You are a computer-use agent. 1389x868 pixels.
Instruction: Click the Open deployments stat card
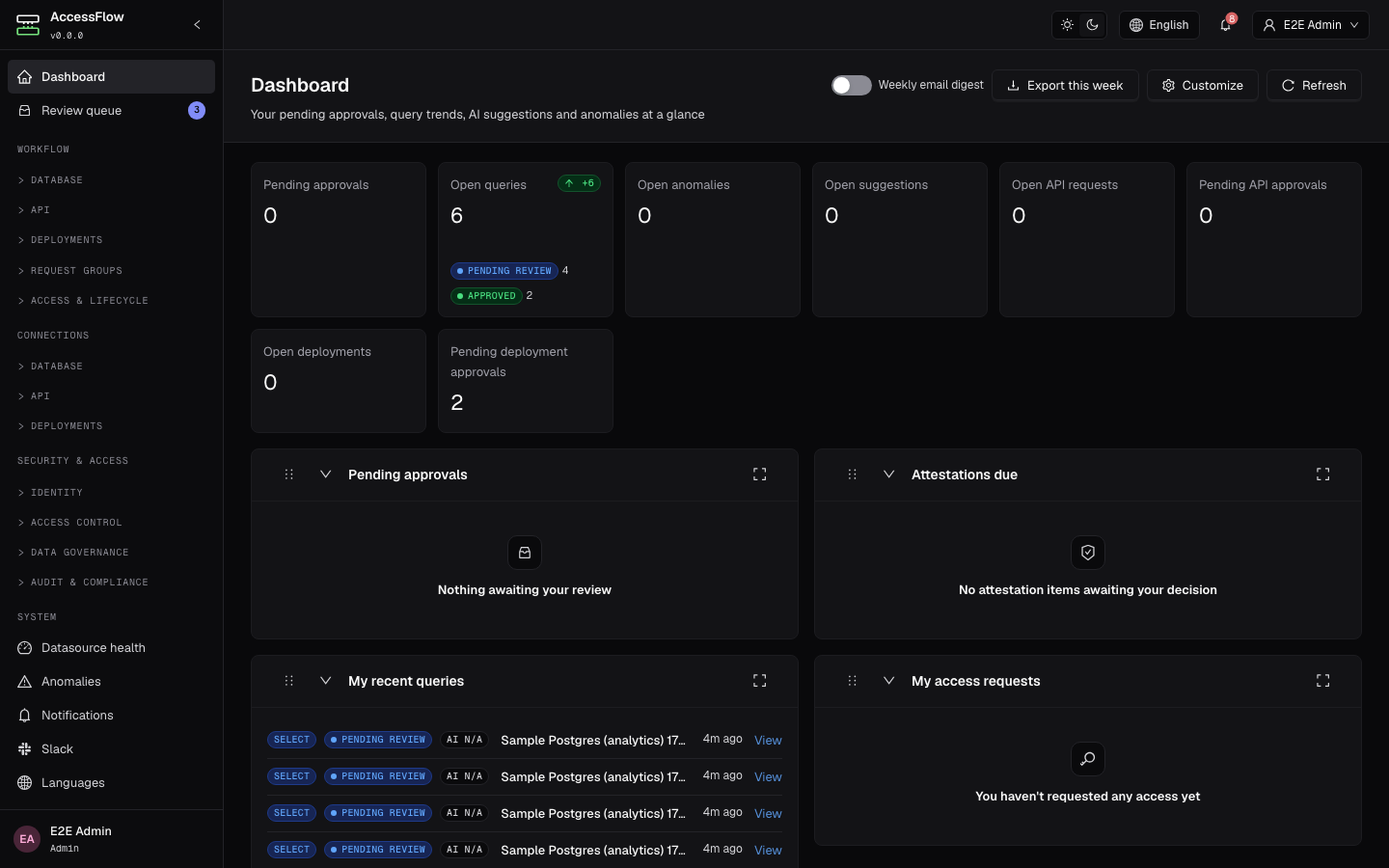pos(339,381)
